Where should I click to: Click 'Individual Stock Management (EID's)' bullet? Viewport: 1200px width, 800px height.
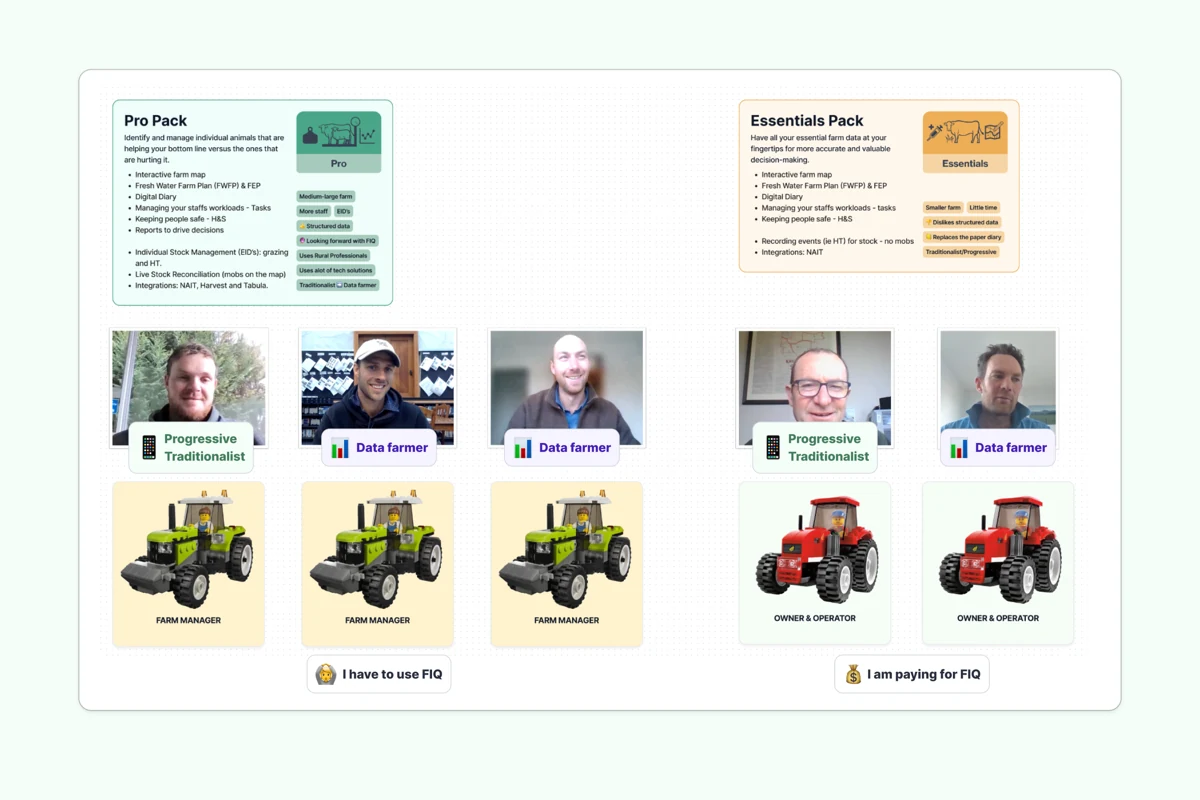tap(212, 258)
